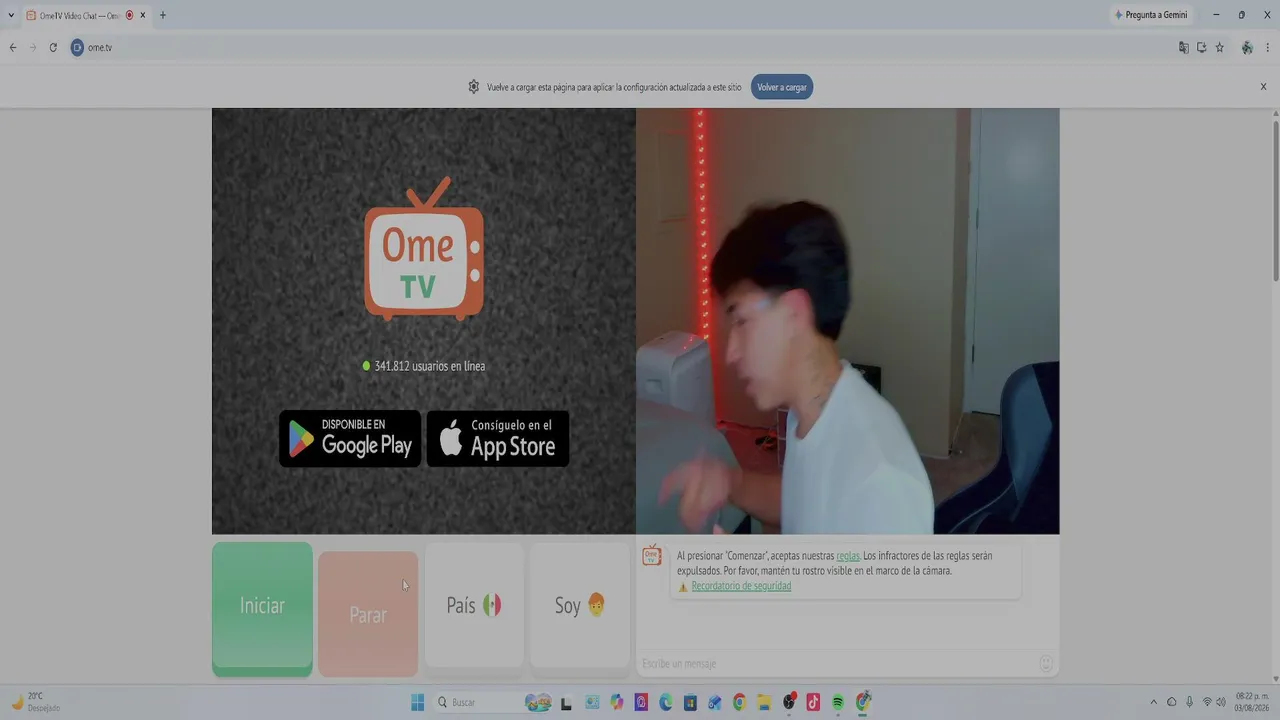Open the clock and date panel
This screenshot has height=720, width=1280.
(1252, 702)
